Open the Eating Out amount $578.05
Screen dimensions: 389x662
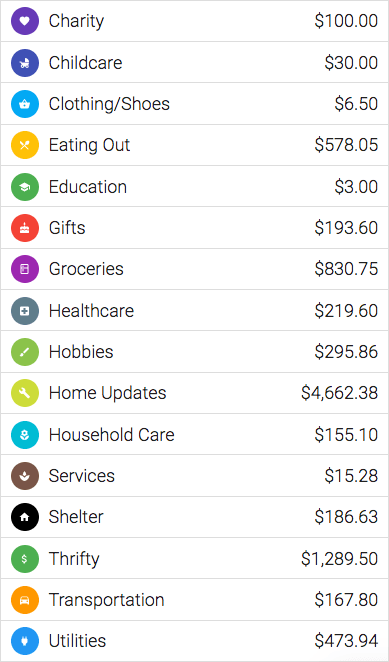click(346, 145)
